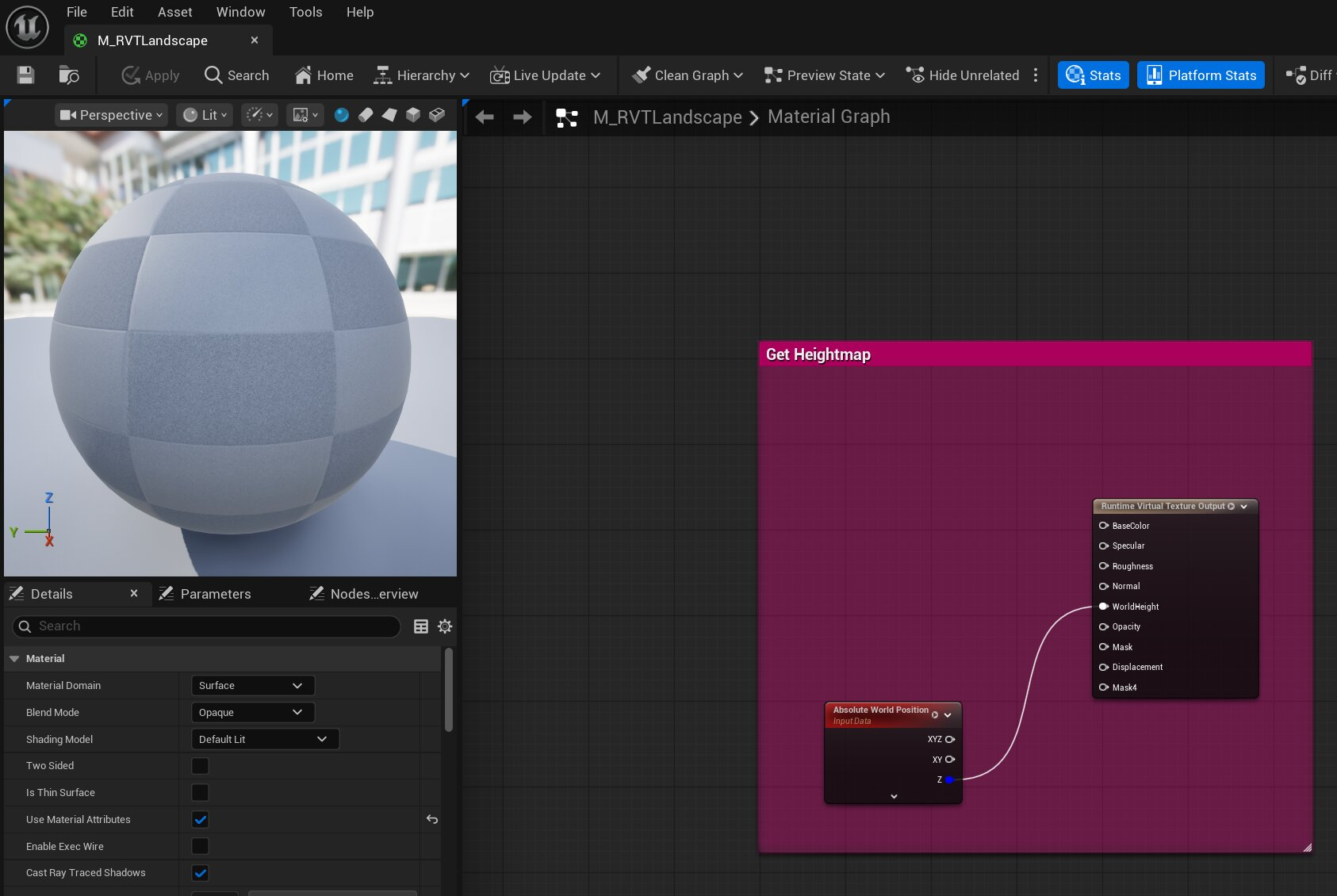Enable the Two Sided checkbox
1337x896 pixels.
pos(200,765)
